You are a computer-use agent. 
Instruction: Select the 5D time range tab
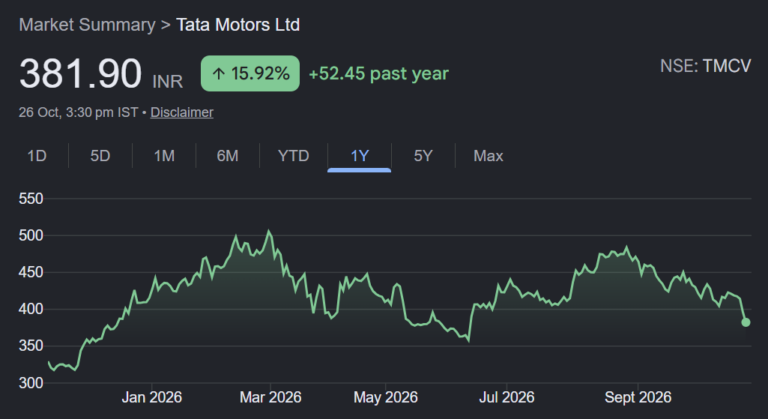[100, 156]
